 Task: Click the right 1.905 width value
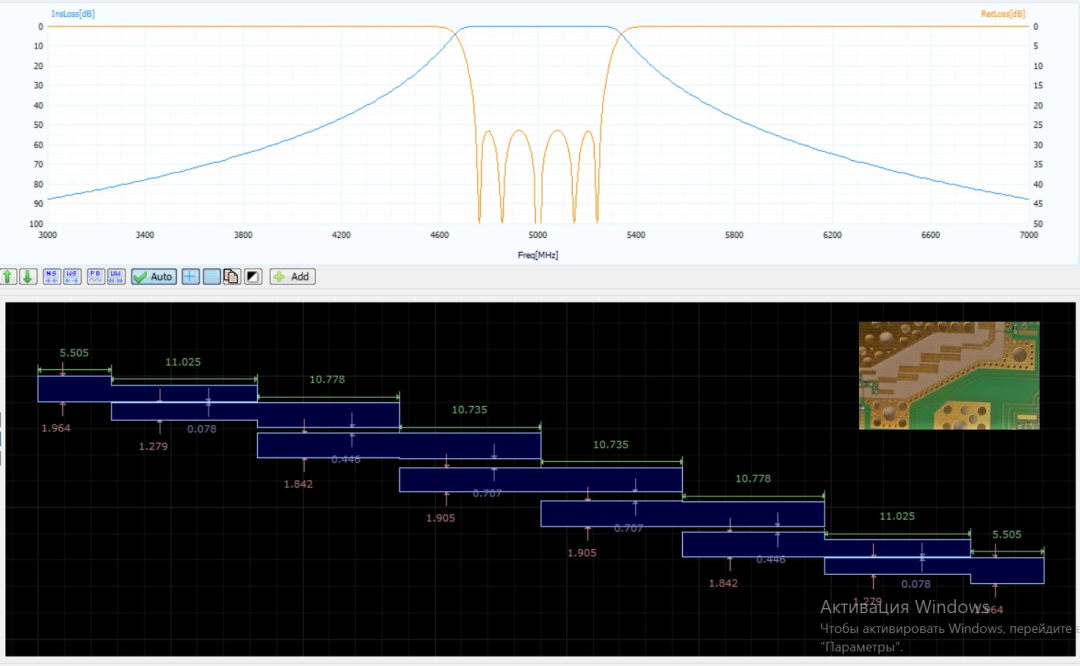[582, 553]
